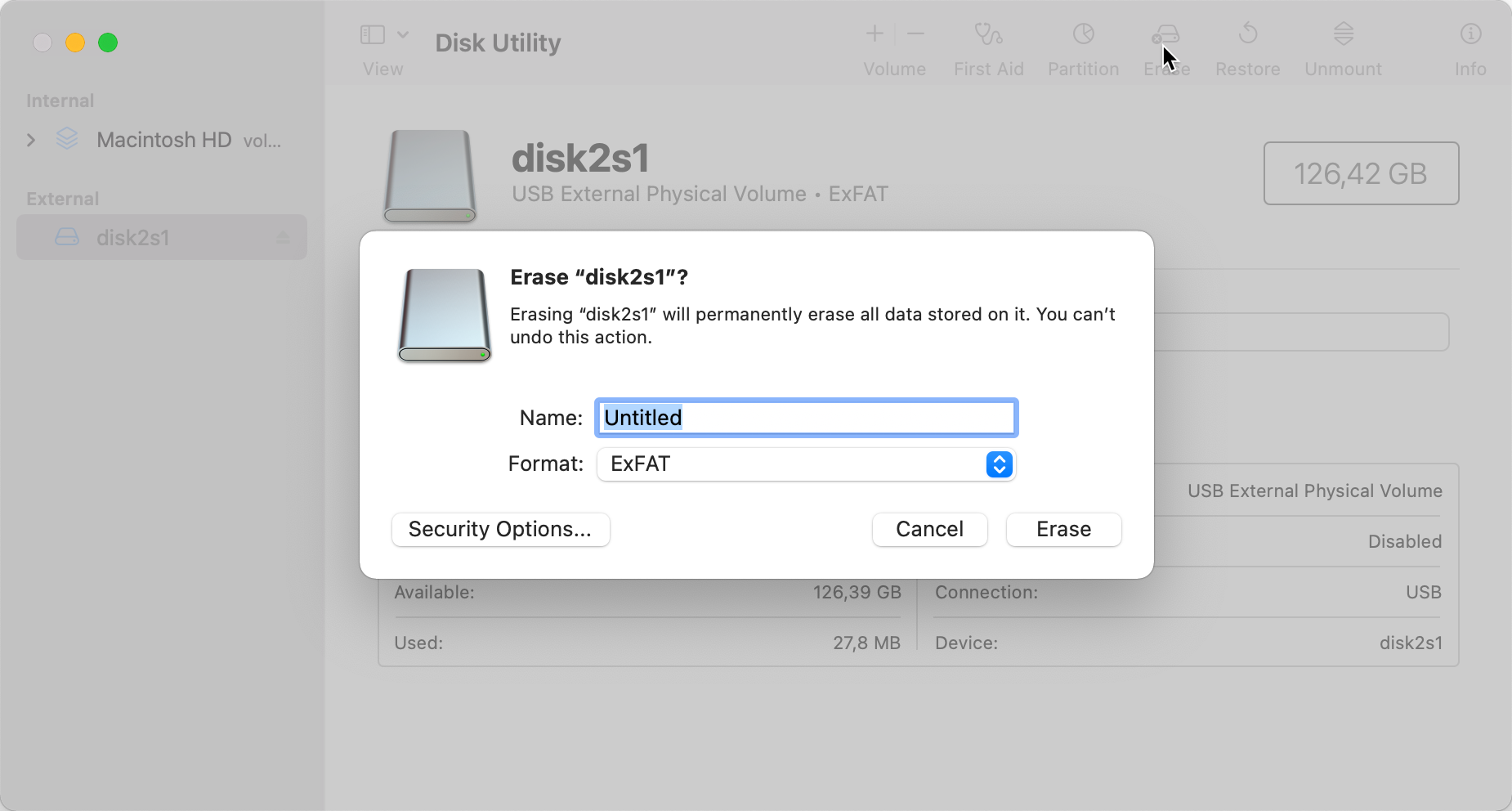
Task: Click the Erase toolbar icon
Action: (1166, 36)
